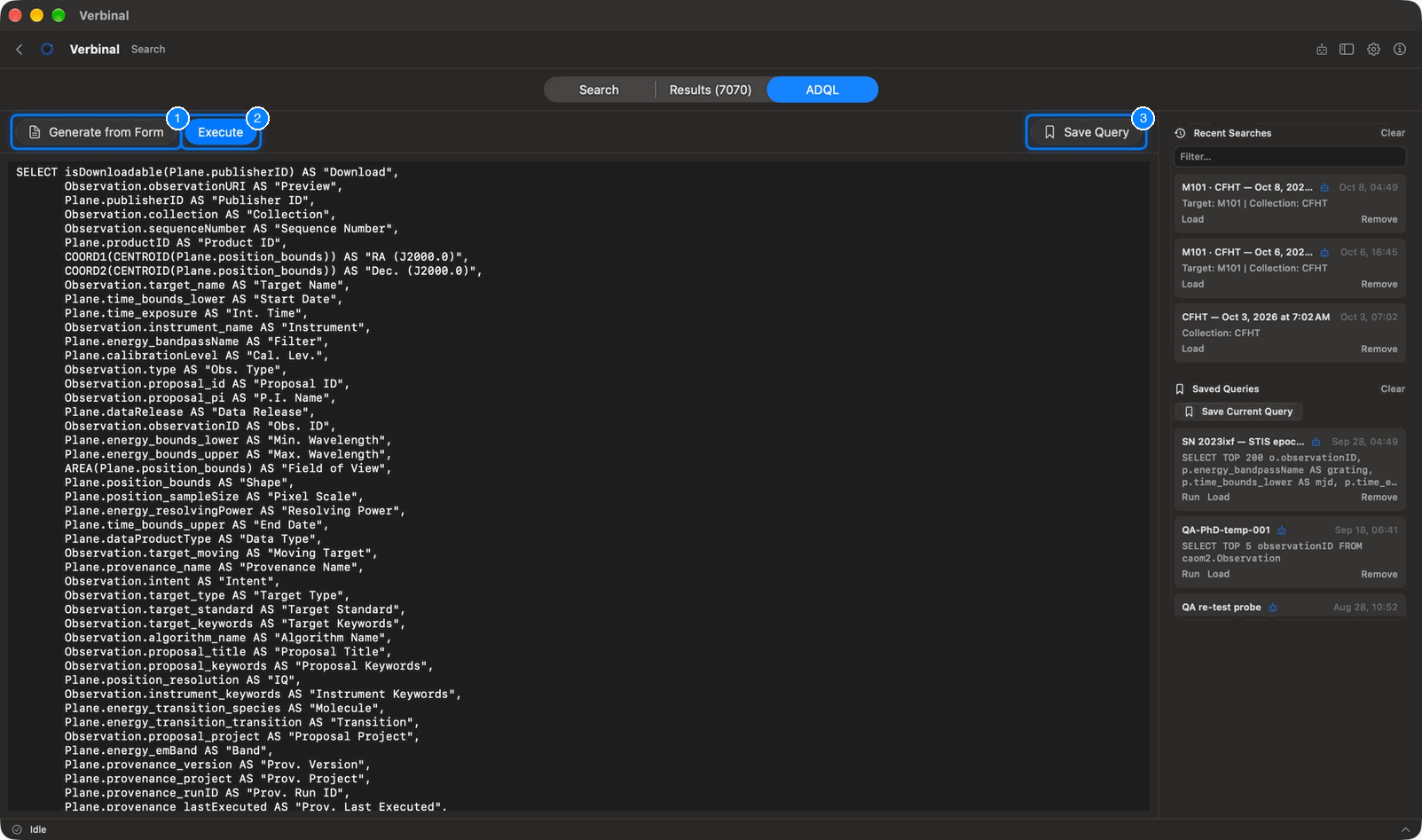Select the QA re-test probe saved query

[1290, 608]
